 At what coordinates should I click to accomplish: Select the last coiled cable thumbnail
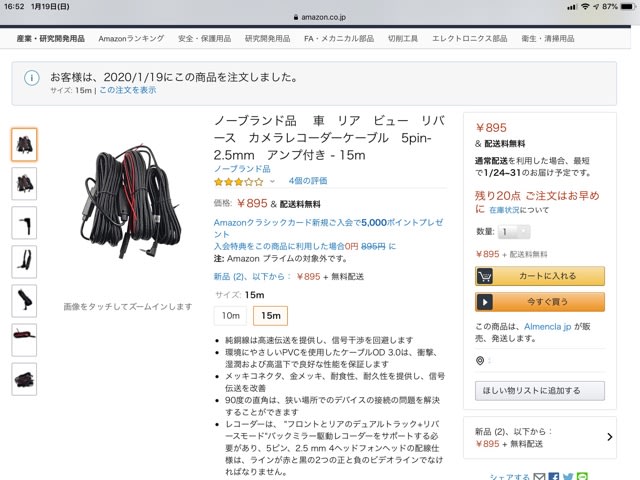24,379
